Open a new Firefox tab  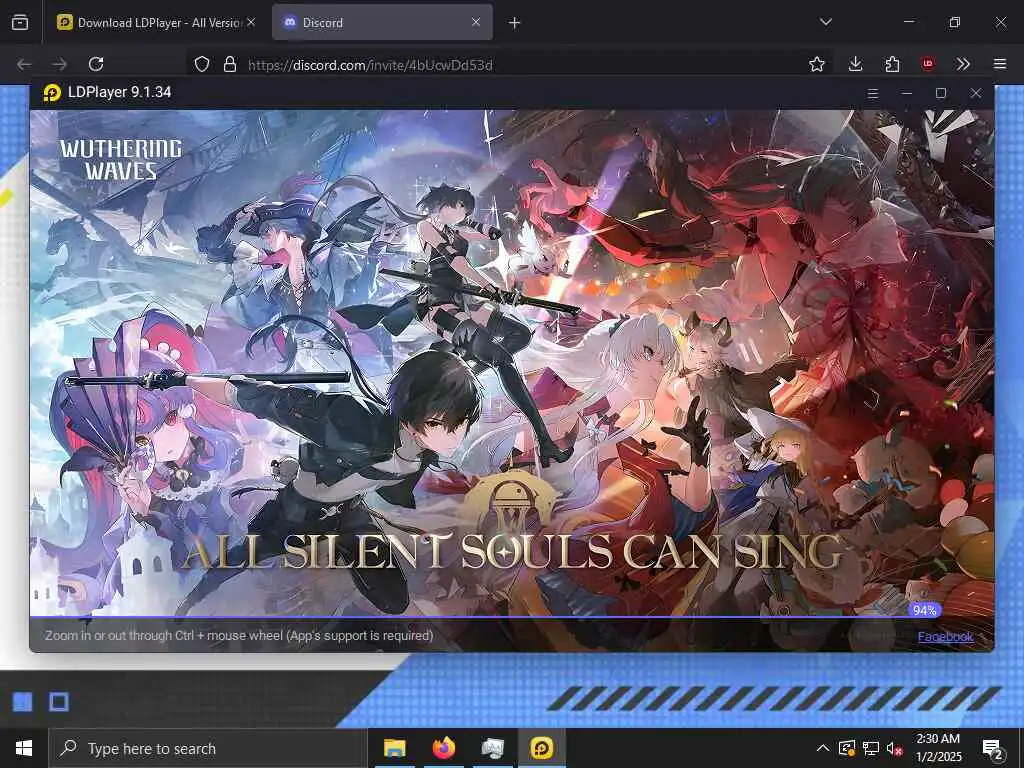[x=515, y=23]
